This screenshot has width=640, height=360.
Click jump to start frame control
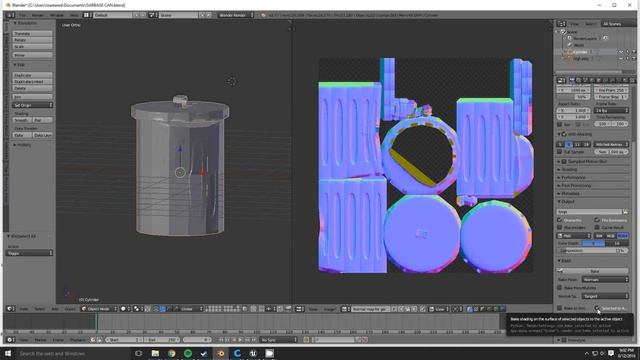point(221,340)
